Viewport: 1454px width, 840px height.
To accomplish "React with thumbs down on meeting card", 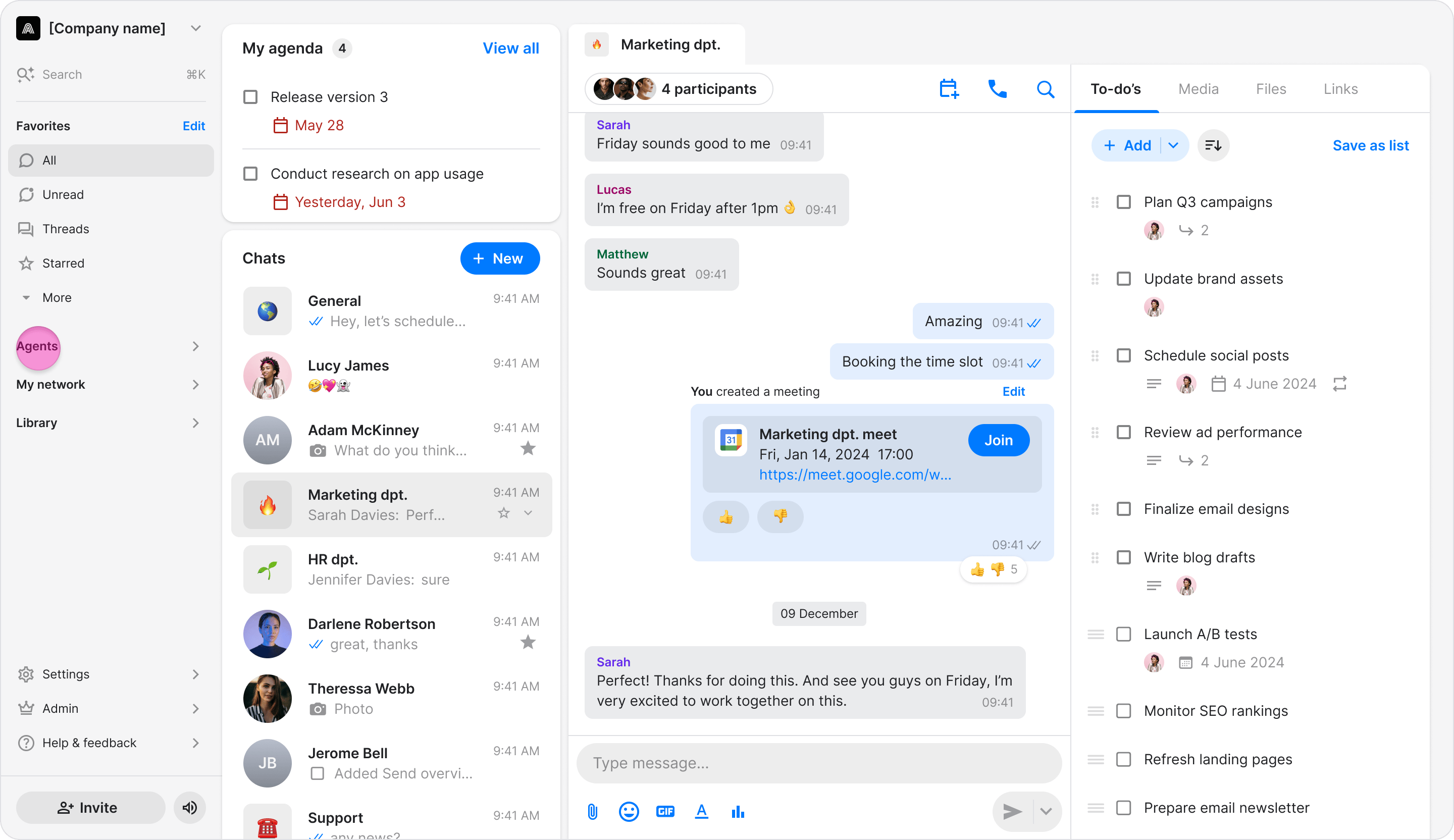I will click(780, 516).
